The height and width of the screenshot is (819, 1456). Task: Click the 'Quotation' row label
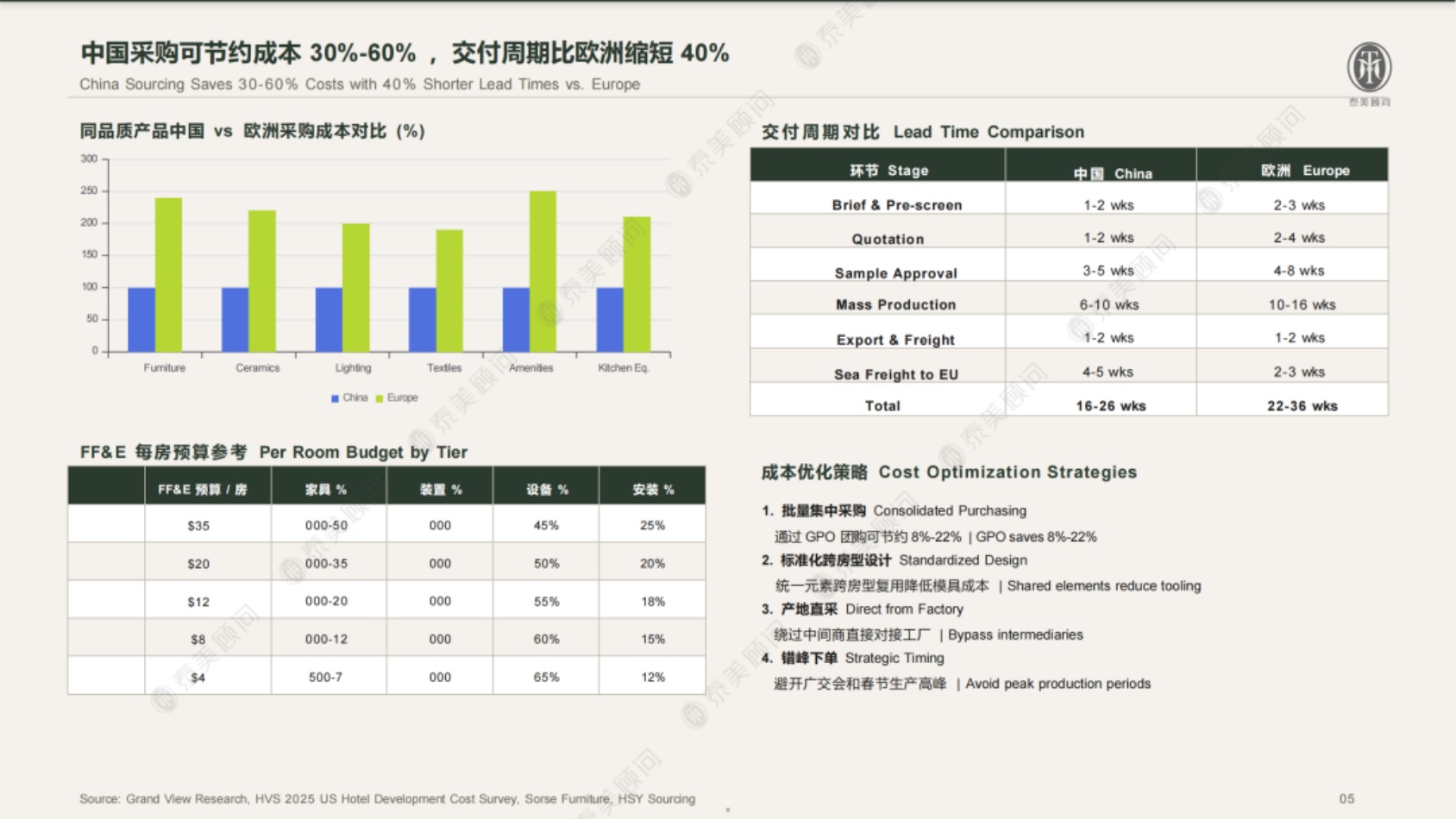tap(888, 240)
